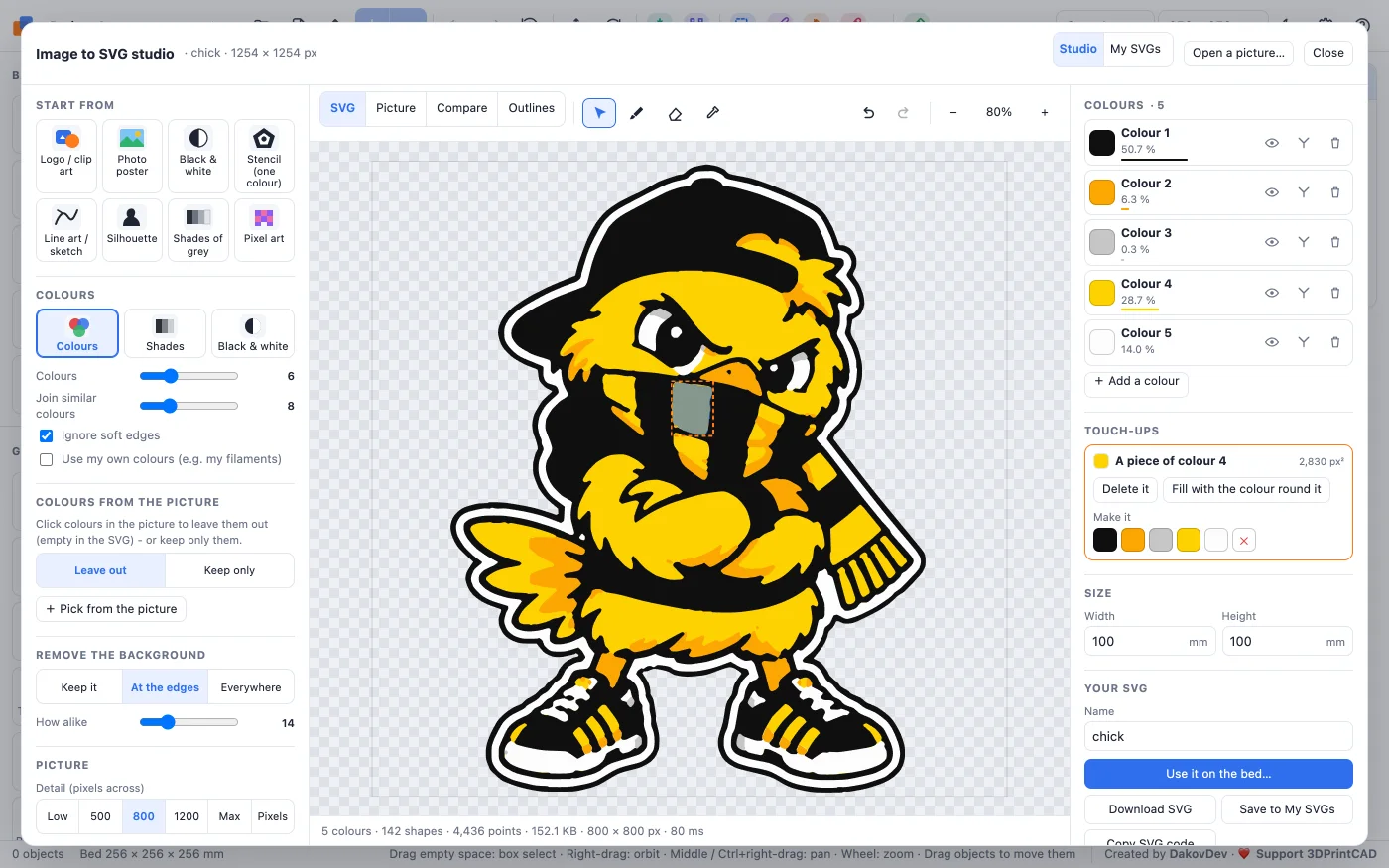Click the Width input field

[x=1150, y=642]
